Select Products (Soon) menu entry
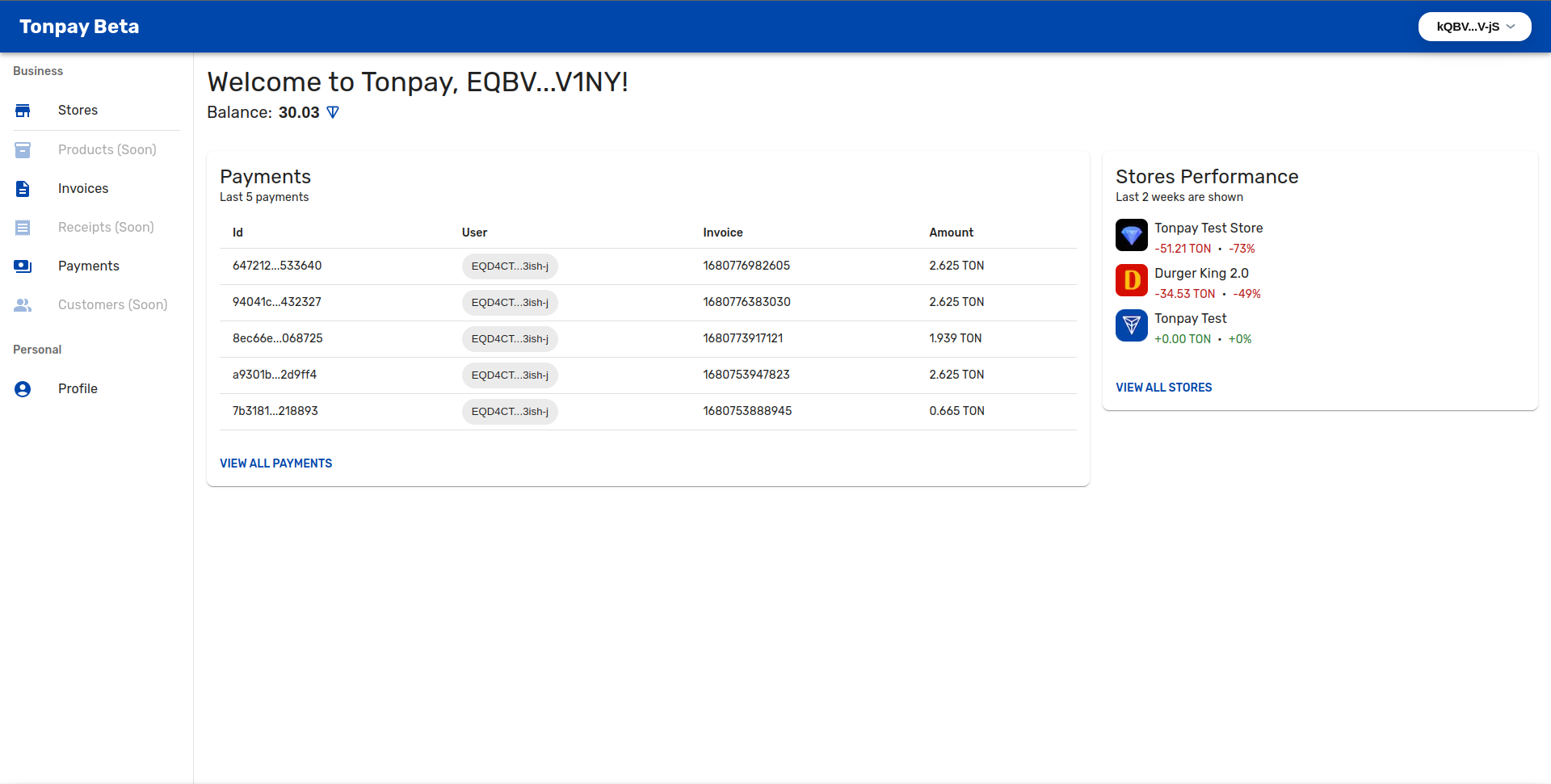This screenshot has width=1551, height=784. [96, 149]
